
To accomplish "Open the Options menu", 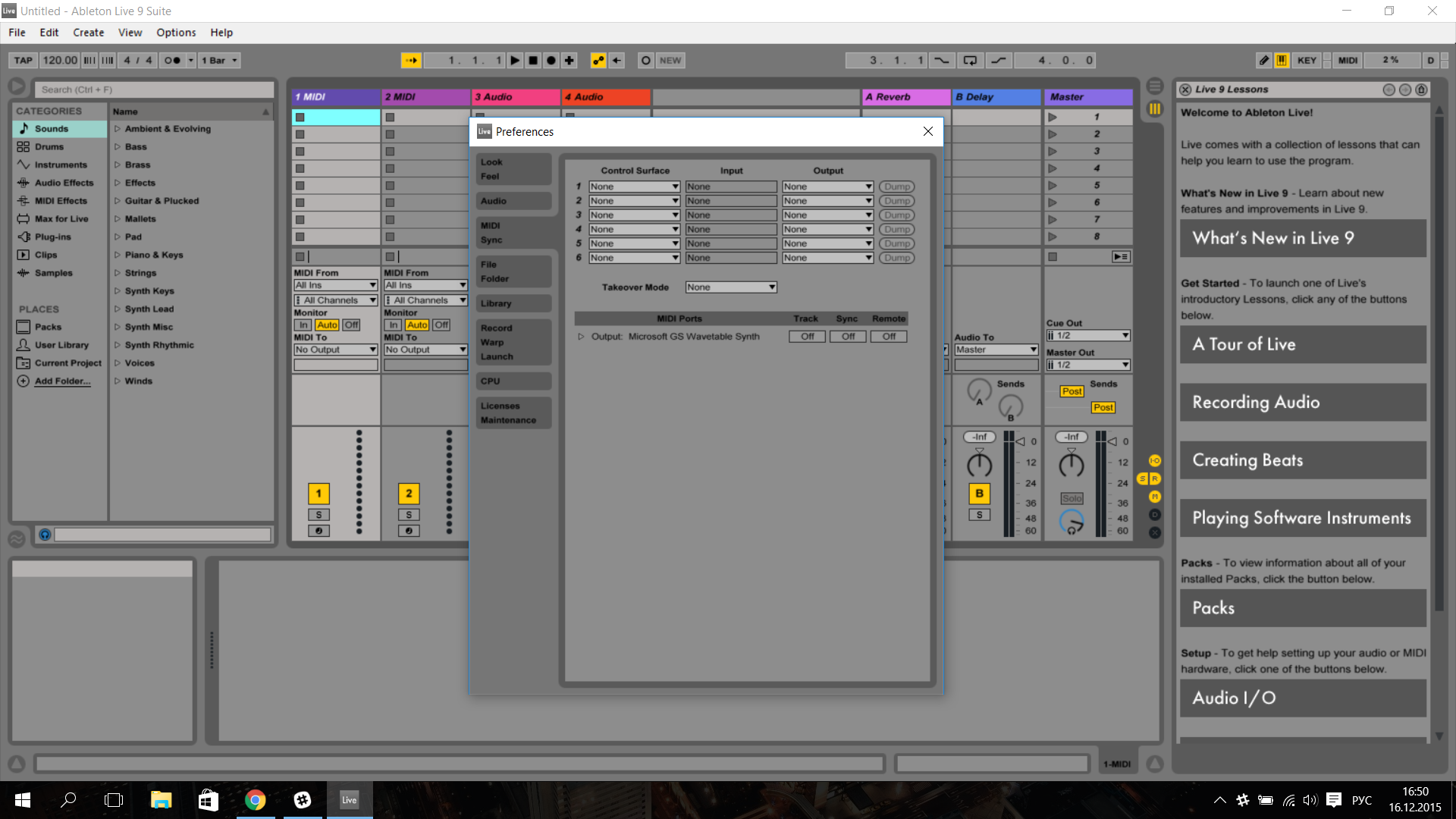I will 176,33.
